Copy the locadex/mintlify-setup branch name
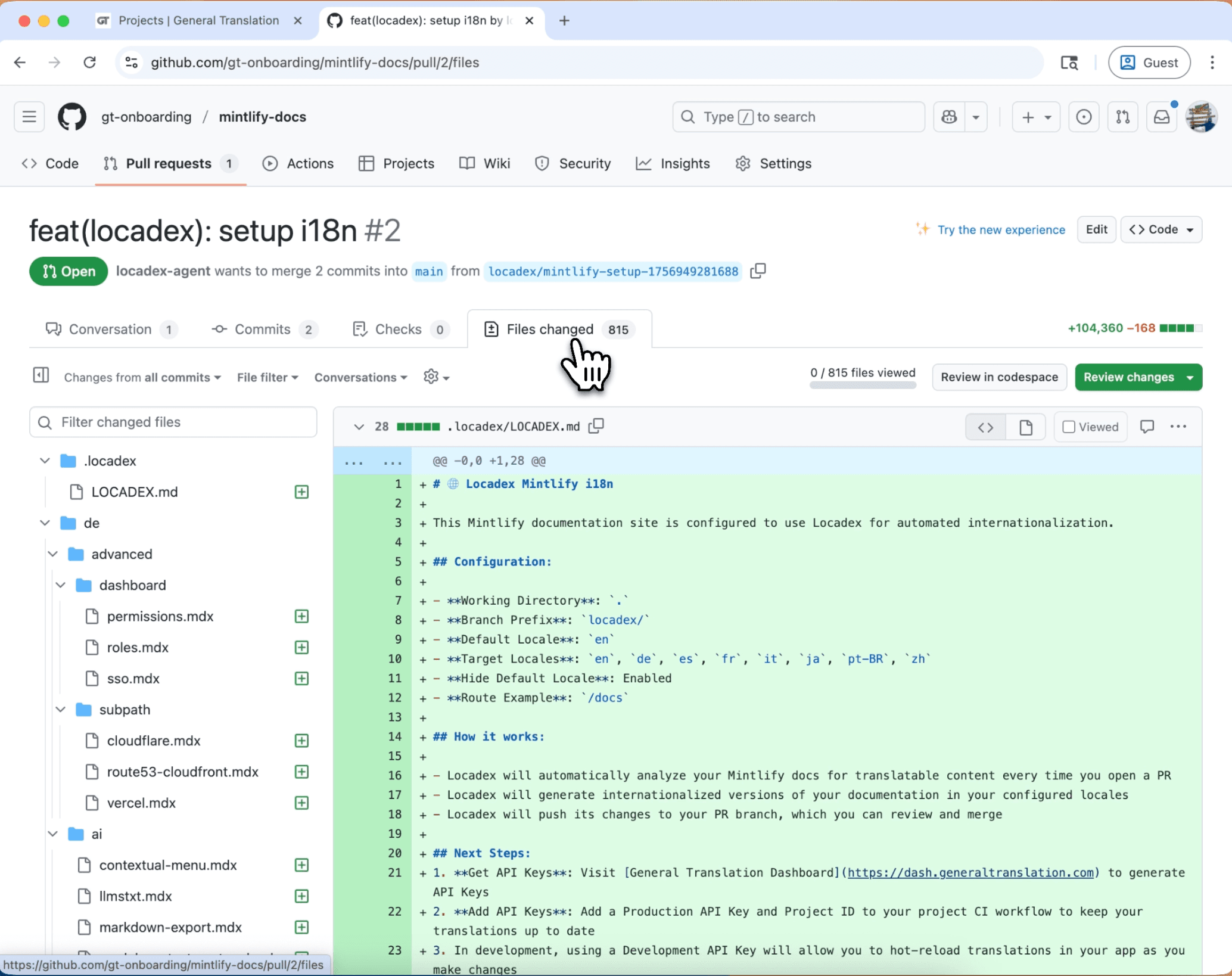 (758, 271)
